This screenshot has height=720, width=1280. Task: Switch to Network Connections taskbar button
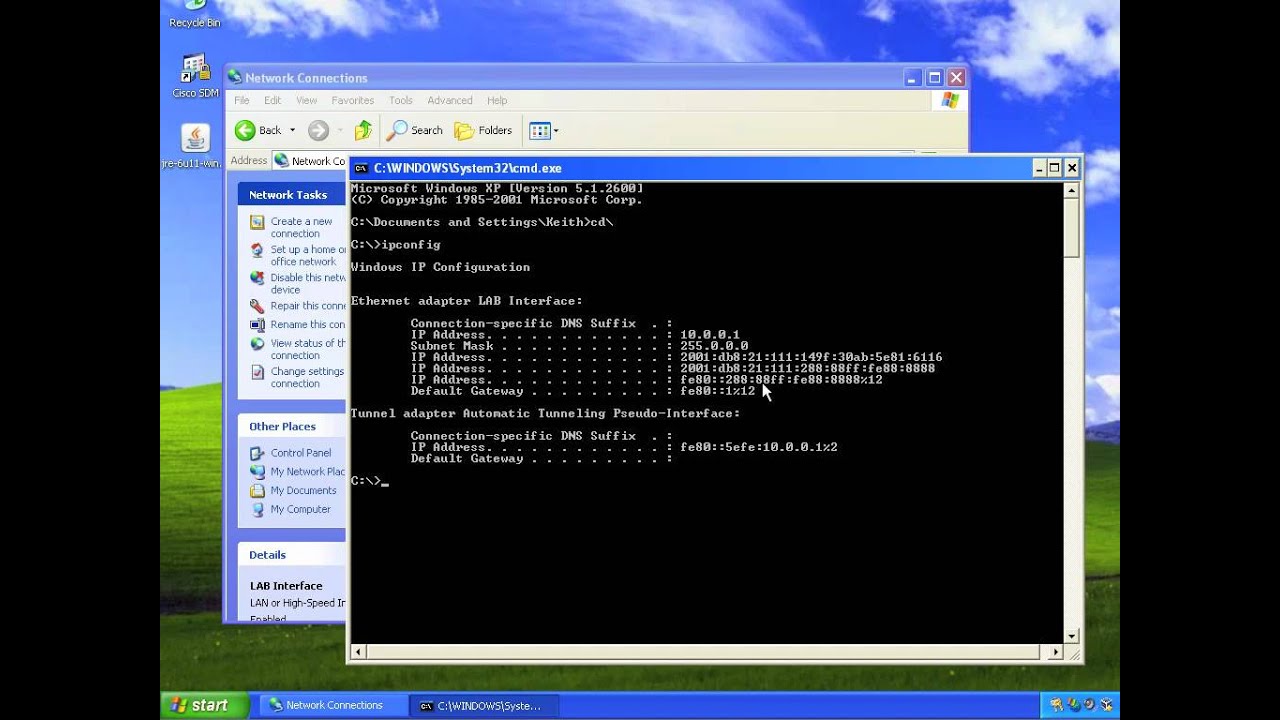[x=334, y=705]
